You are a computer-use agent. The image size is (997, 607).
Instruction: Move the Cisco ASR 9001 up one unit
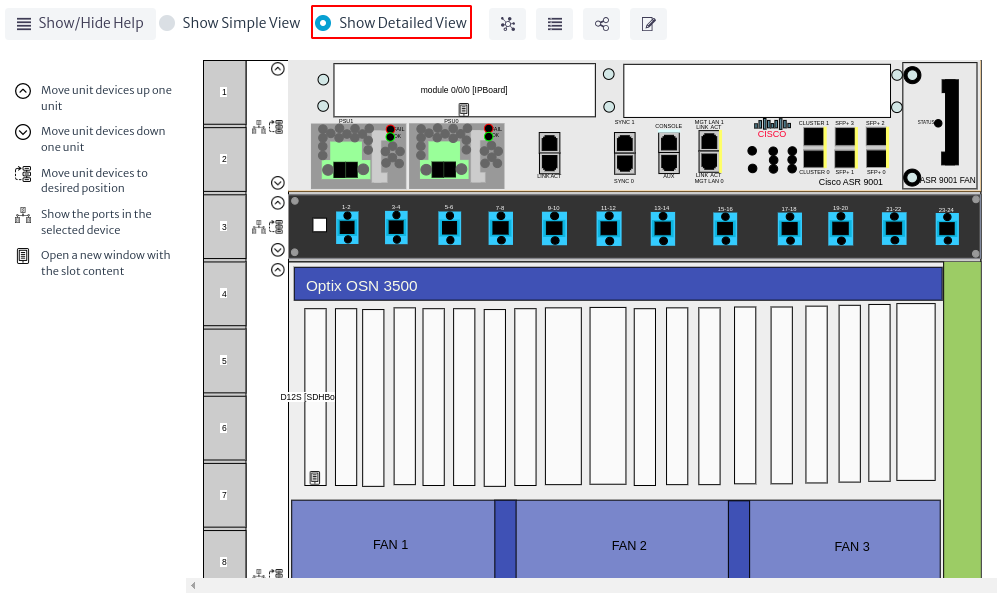[278, 69]
